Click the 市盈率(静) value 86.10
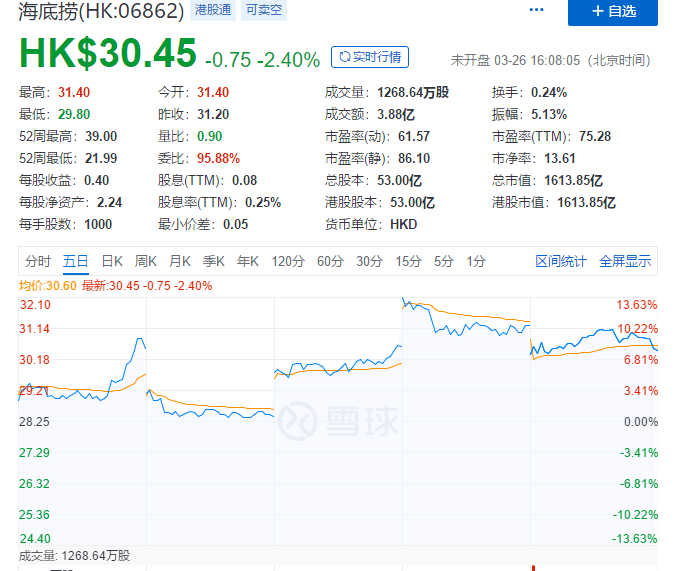The width and height of the screenshot is (676, 571). (x=414, y=158)
